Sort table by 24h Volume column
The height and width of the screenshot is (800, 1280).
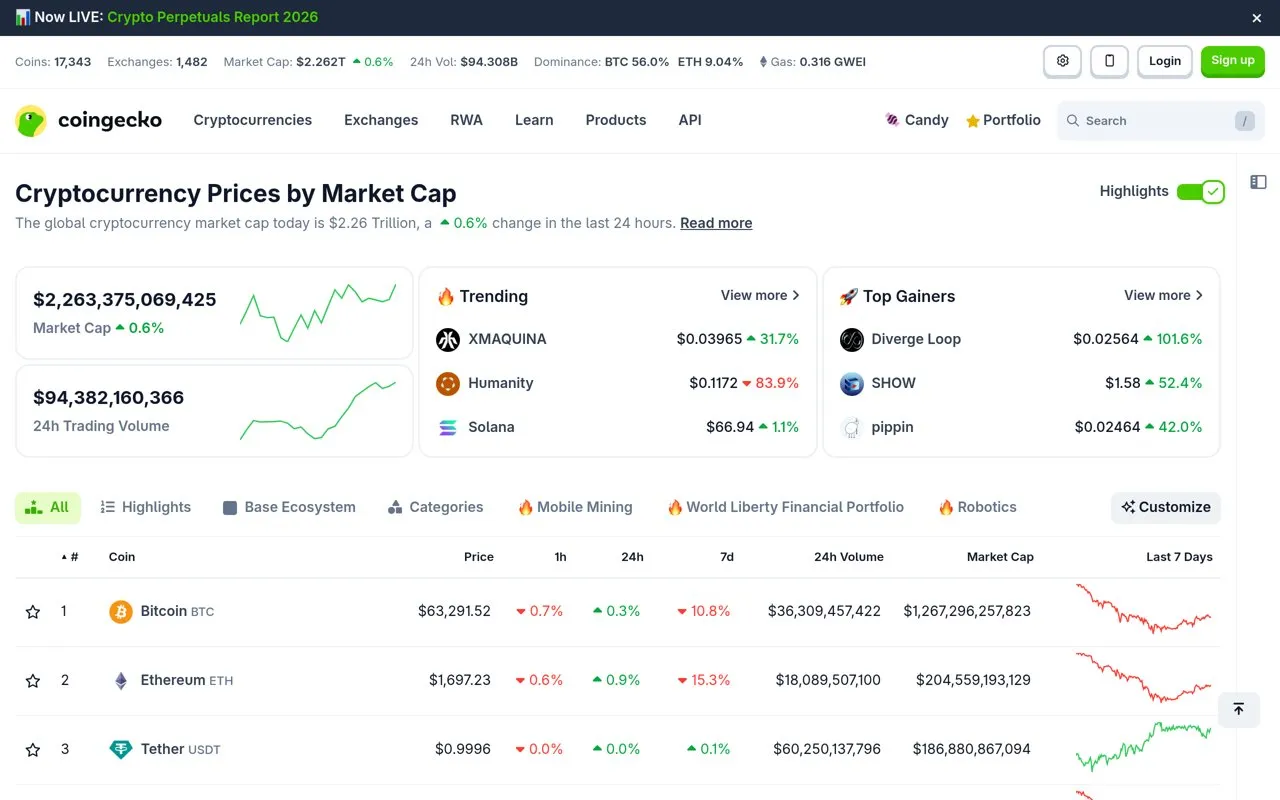(849, 557)
